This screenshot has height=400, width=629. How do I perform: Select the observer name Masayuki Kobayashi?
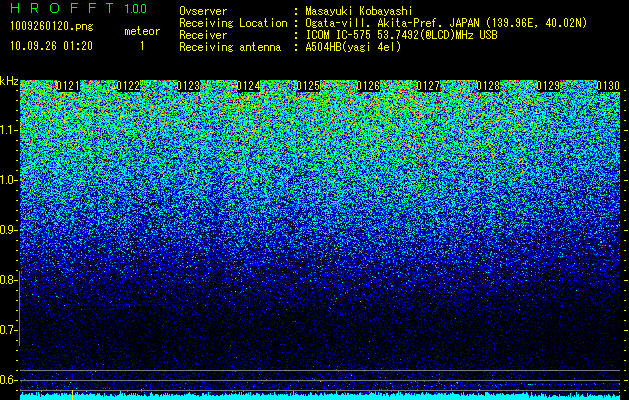[359, 11]
